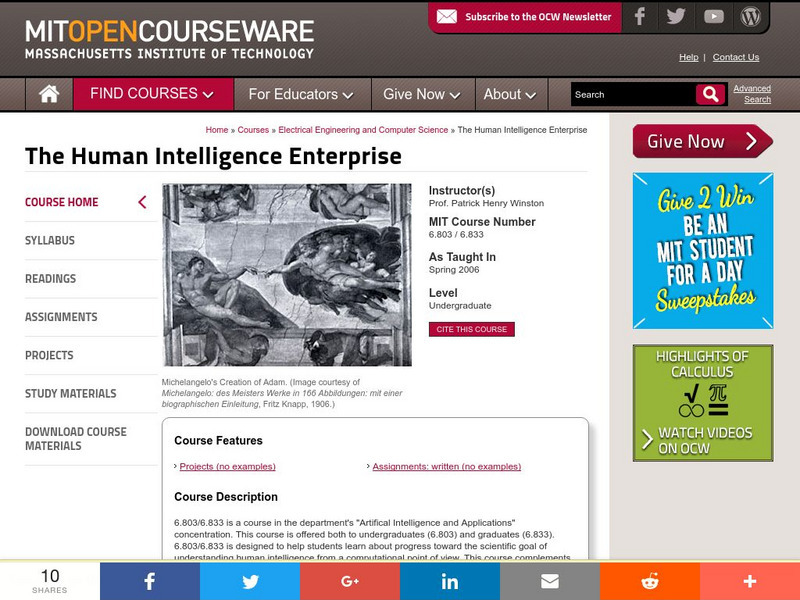Image resolution: width=800 pixels, height=600 pixels.
Task: Follow the Home breadcrumb link
Action: [217, 130]
